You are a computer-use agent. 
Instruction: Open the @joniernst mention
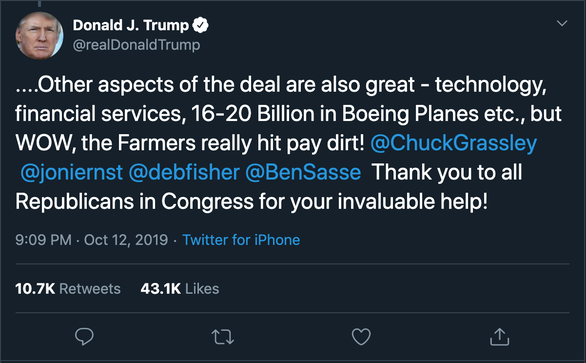(71, 172)
